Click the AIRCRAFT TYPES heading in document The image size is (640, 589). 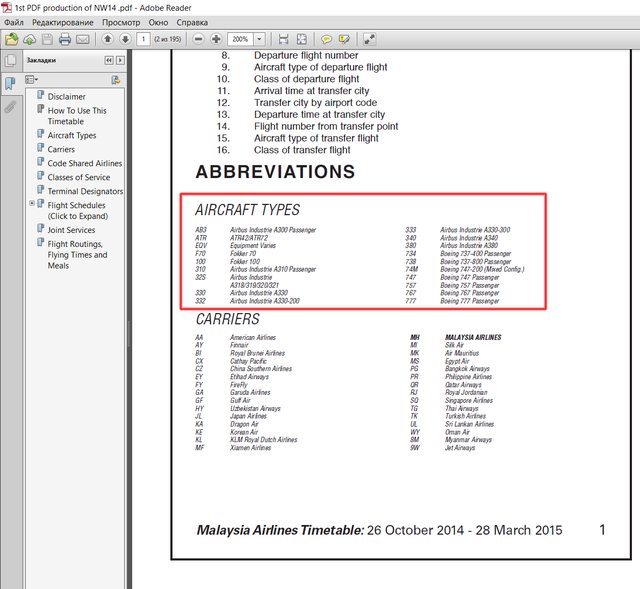point(247,210)
